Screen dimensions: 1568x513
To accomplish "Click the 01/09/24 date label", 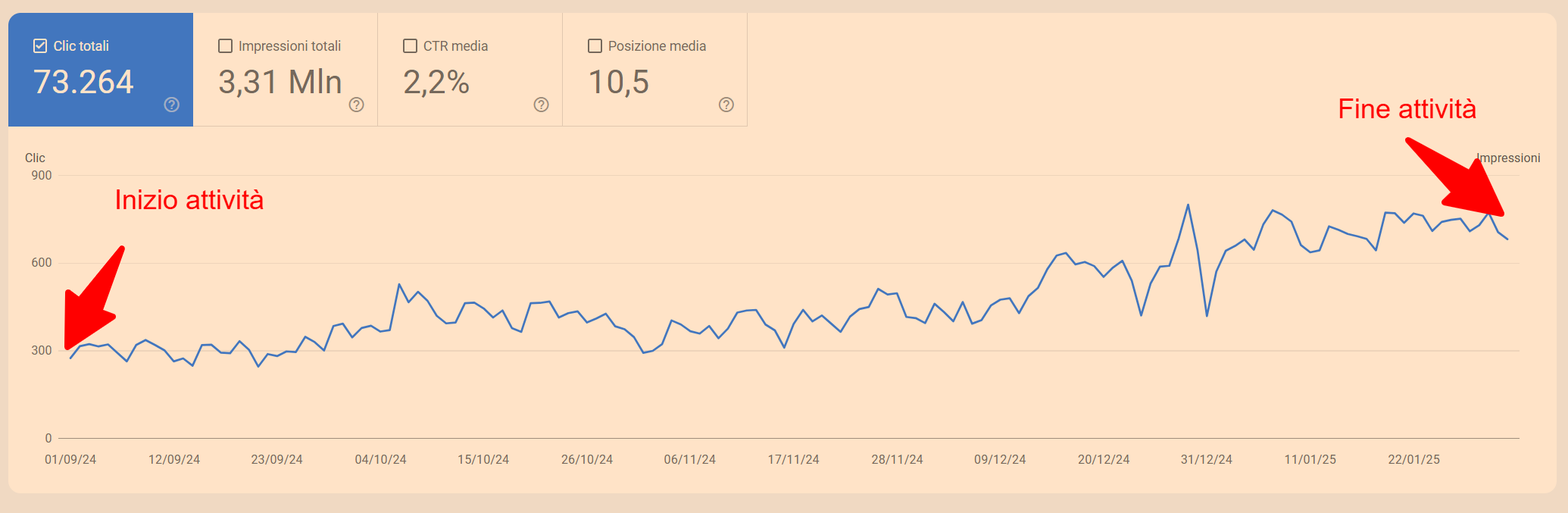I will coord(70,459).
